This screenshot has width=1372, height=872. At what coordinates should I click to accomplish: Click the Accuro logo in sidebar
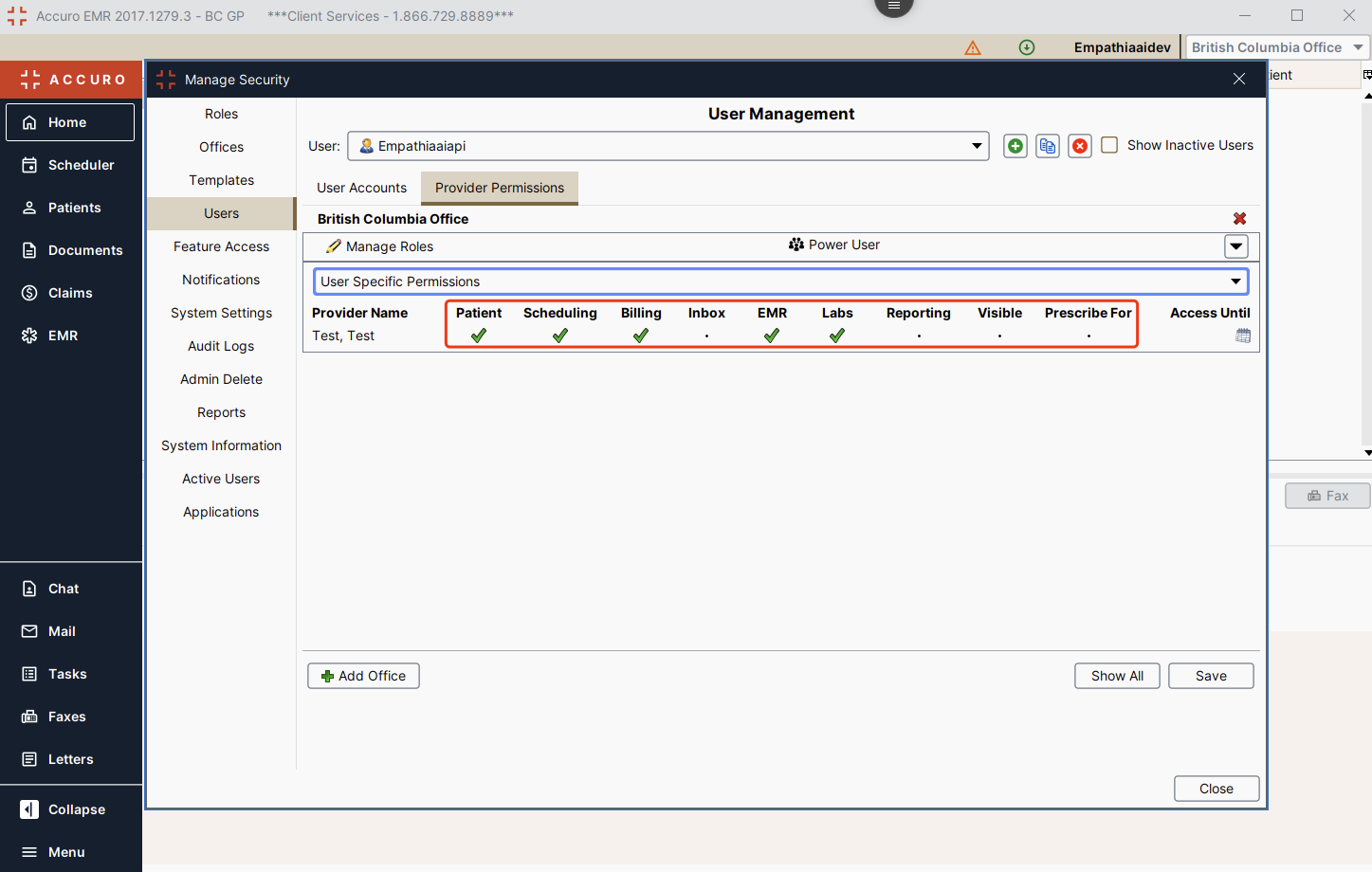click(72, 80)
